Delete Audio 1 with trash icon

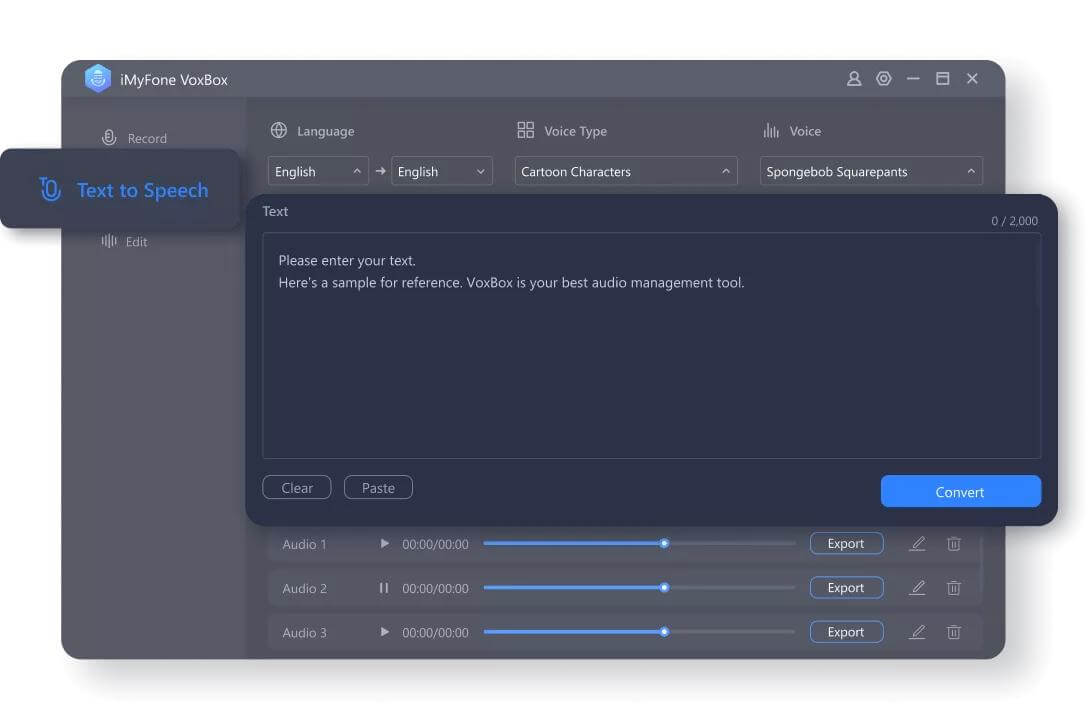click(x=954, y=543)
